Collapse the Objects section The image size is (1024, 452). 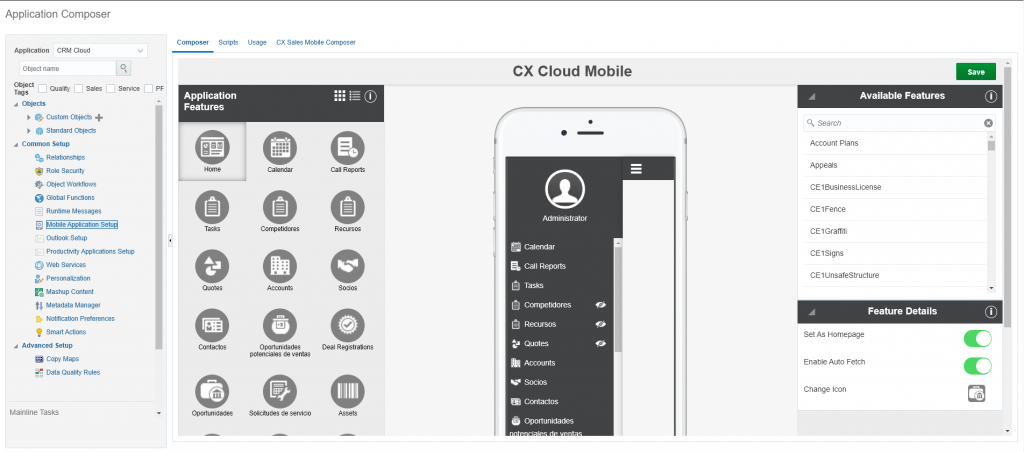tap(16, 104)
